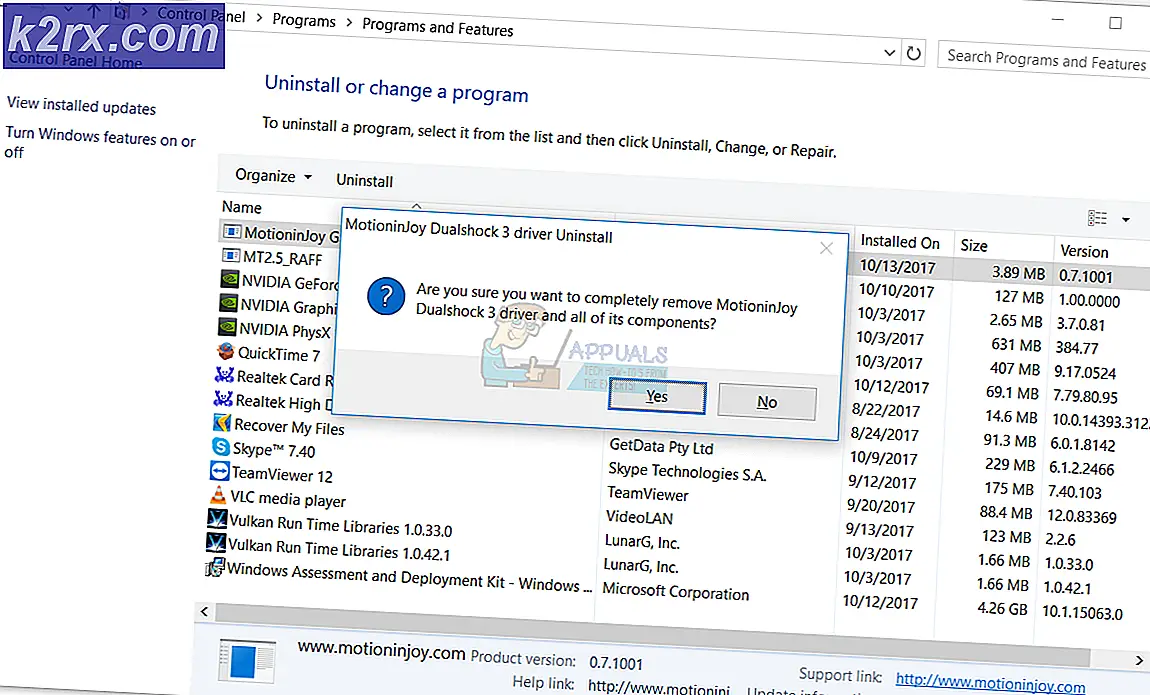Click the VideoLAN publisher cell
Viewport: 1150px width, 695px height.
click(639, 518)
